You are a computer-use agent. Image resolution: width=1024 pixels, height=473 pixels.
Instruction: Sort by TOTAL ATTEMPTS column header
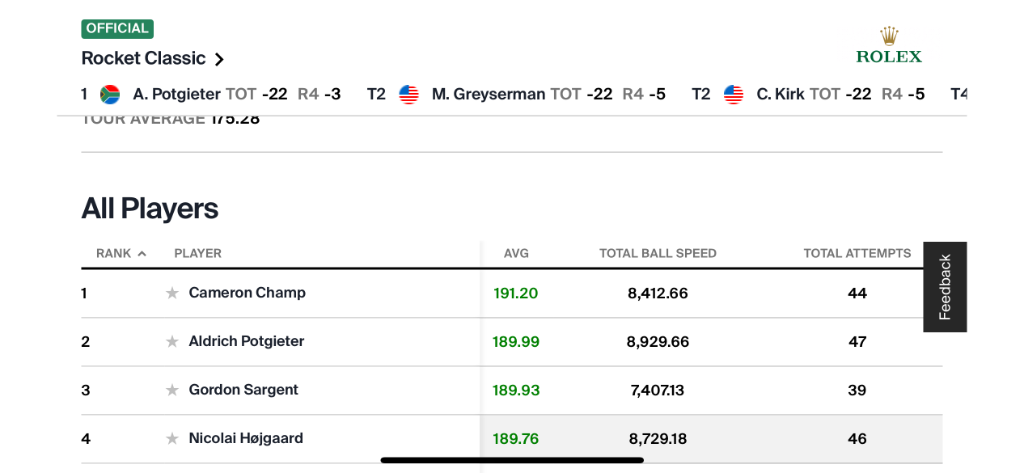click(x=857, y=253)
